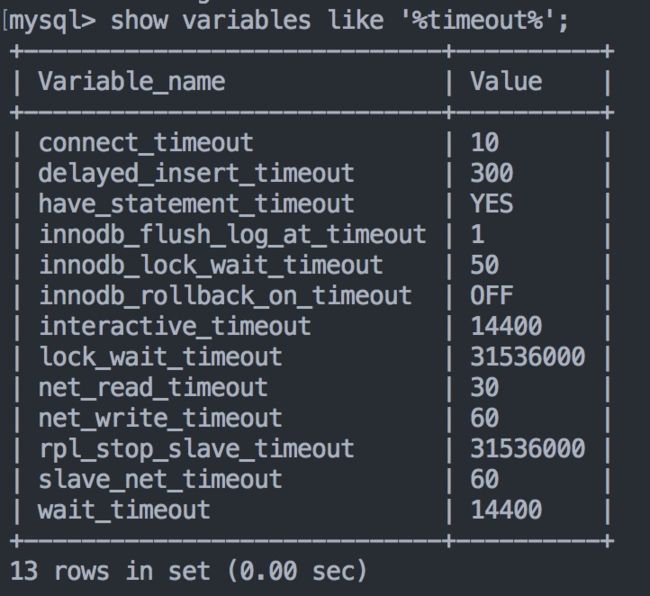650x596 pixels.
Task: Click the innodb_lock_wait_timeout variable
Action: click(x=211, y=265)
